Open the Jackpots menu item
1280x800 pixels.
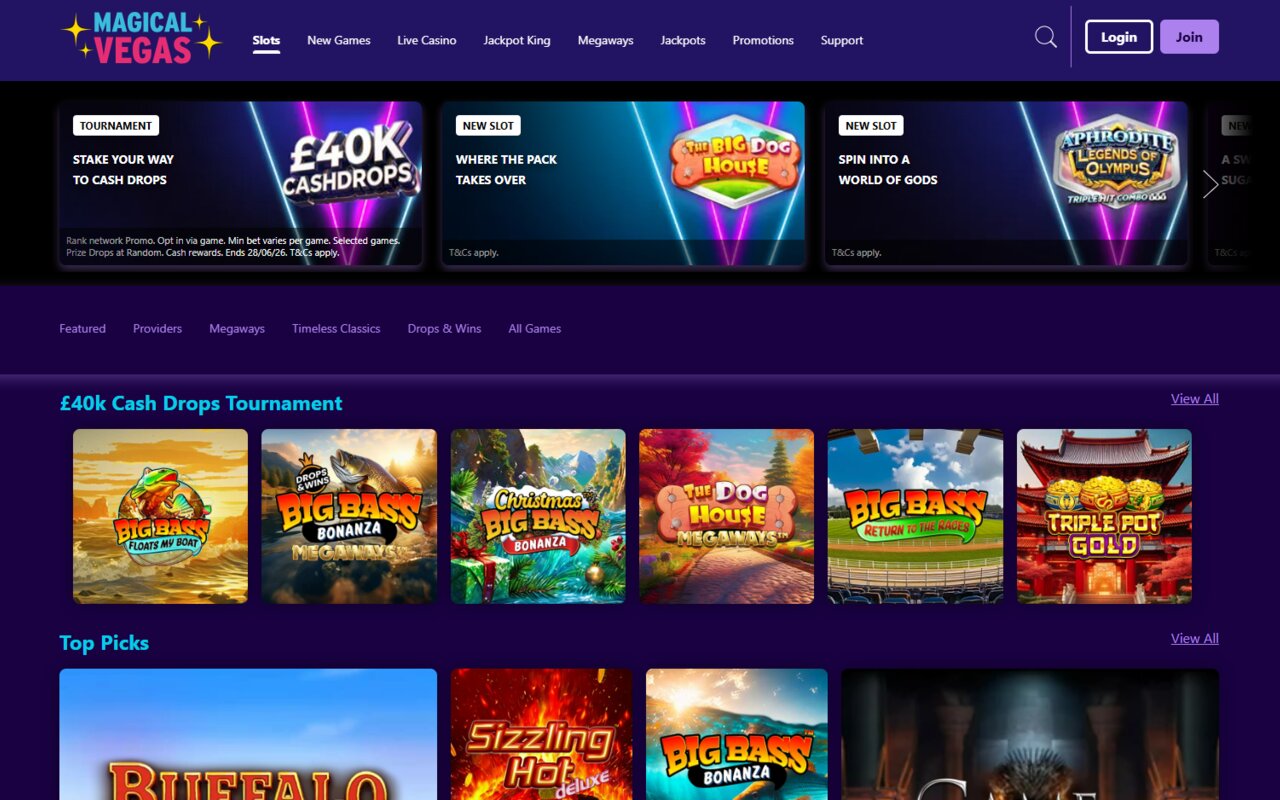click(683, 41)
